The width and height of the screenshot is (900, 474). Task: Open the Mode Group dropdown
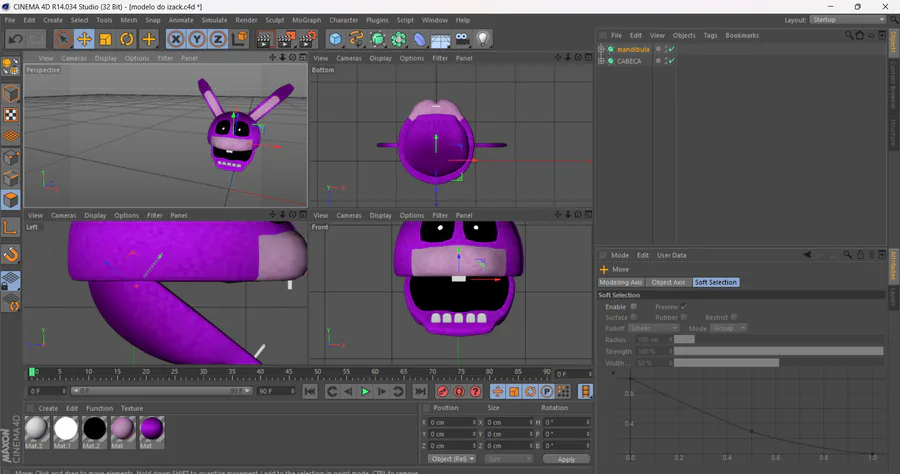[x=728, y=328]
